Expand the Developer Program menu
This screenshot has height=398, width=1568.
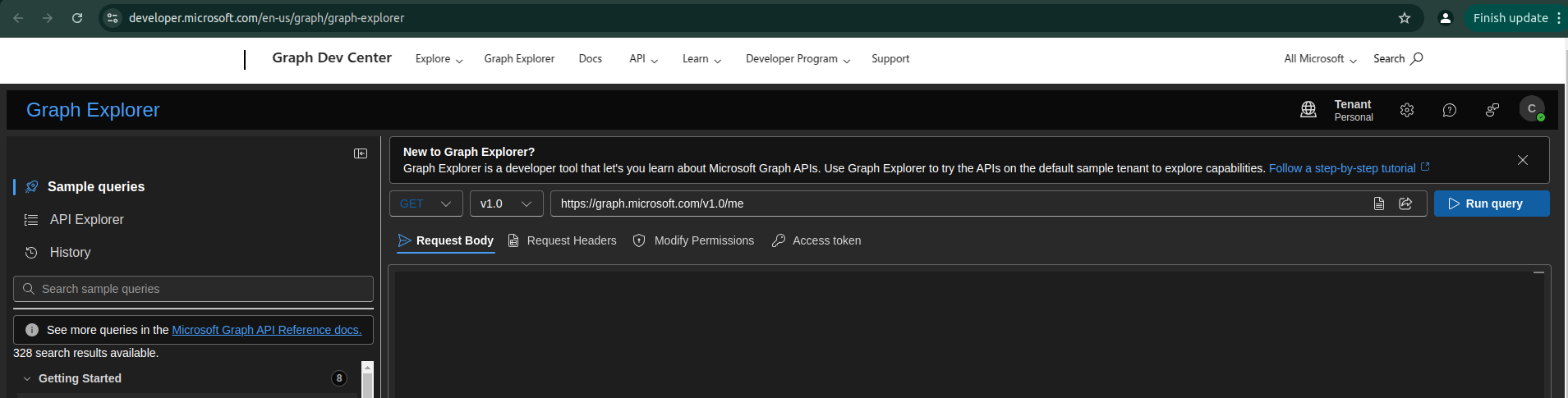pos(798,59)
